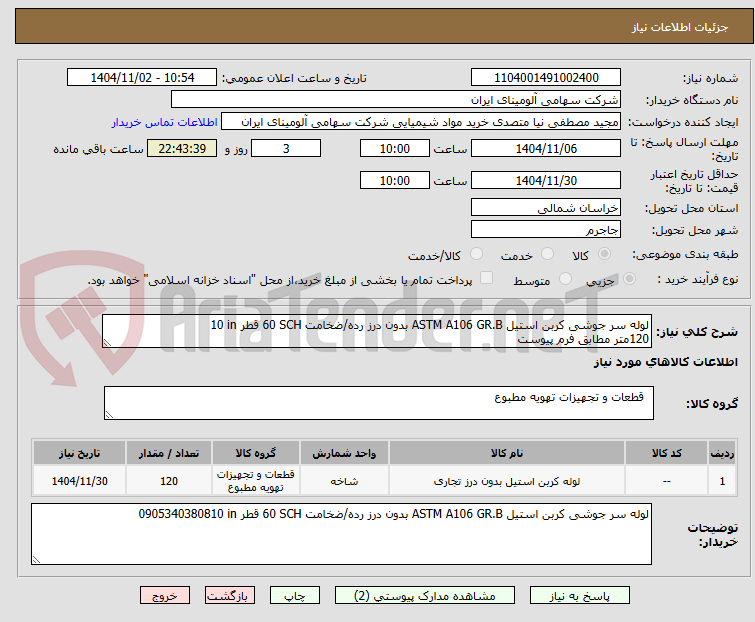Click the 'شرح کلی نیاز' description textarea
The height and width of the screenshot is (622, 755).
click(377, 331)
